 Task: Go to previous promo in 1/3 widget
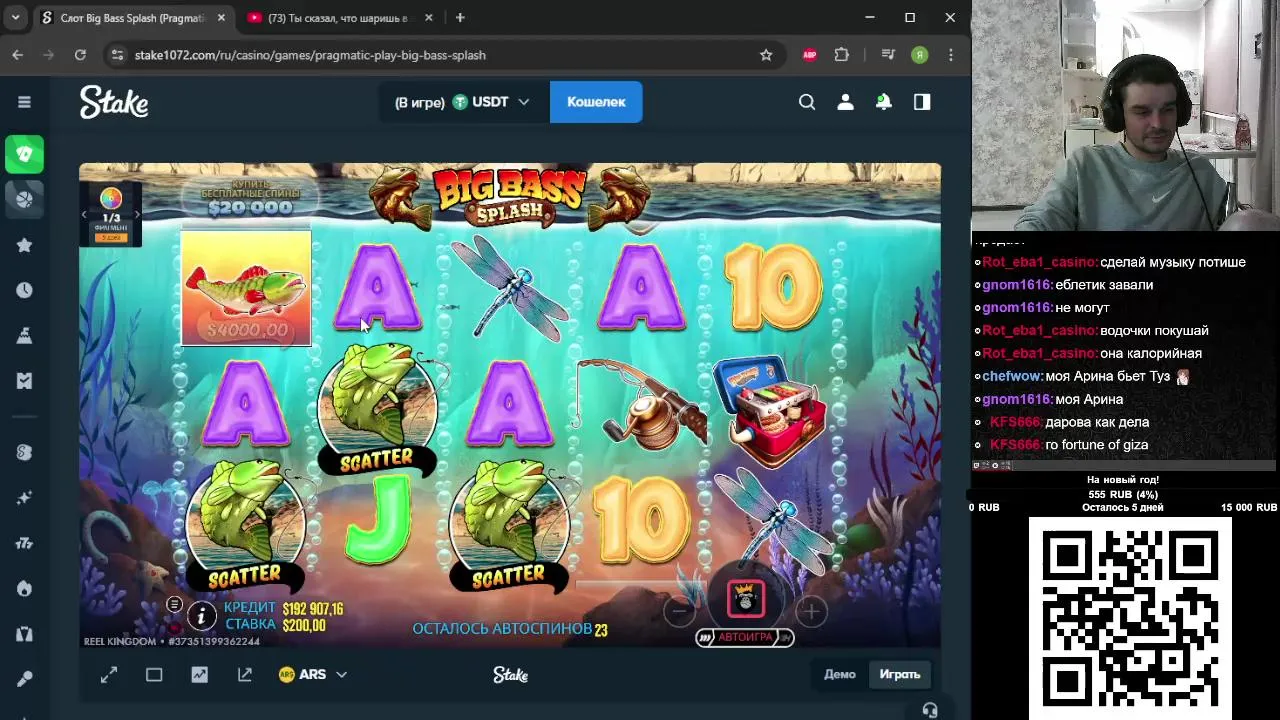[x=85, y=215]
